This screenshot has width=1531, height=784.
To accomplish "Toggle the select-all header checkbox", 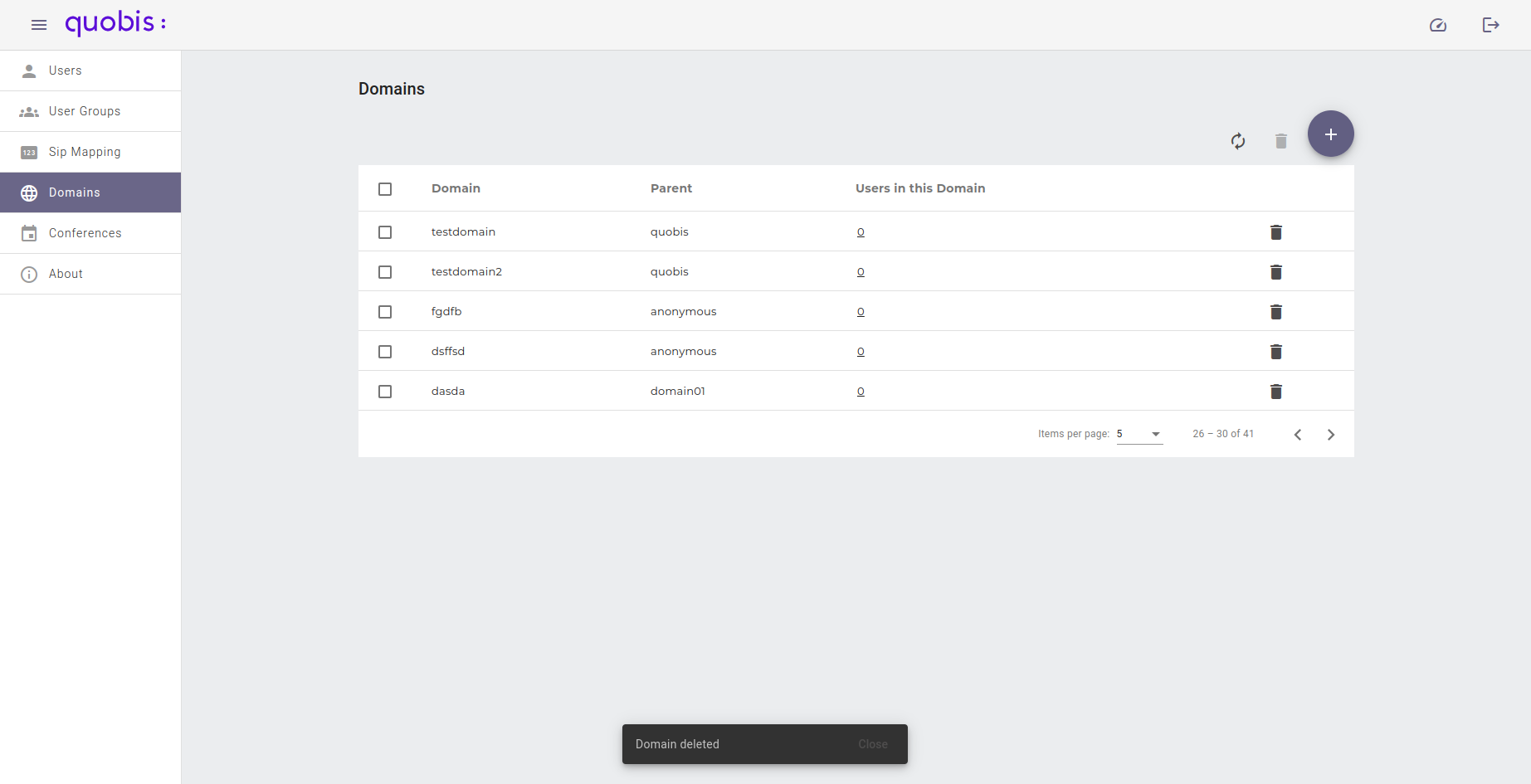I will point(385,189).
